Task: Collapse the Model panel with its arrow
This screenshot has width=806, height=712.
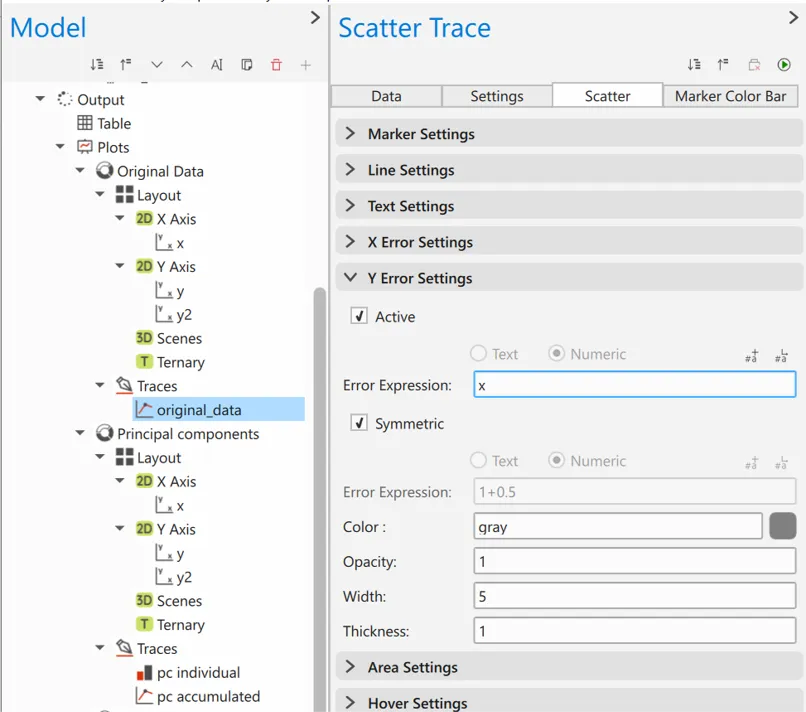Action: click(315, 19)
